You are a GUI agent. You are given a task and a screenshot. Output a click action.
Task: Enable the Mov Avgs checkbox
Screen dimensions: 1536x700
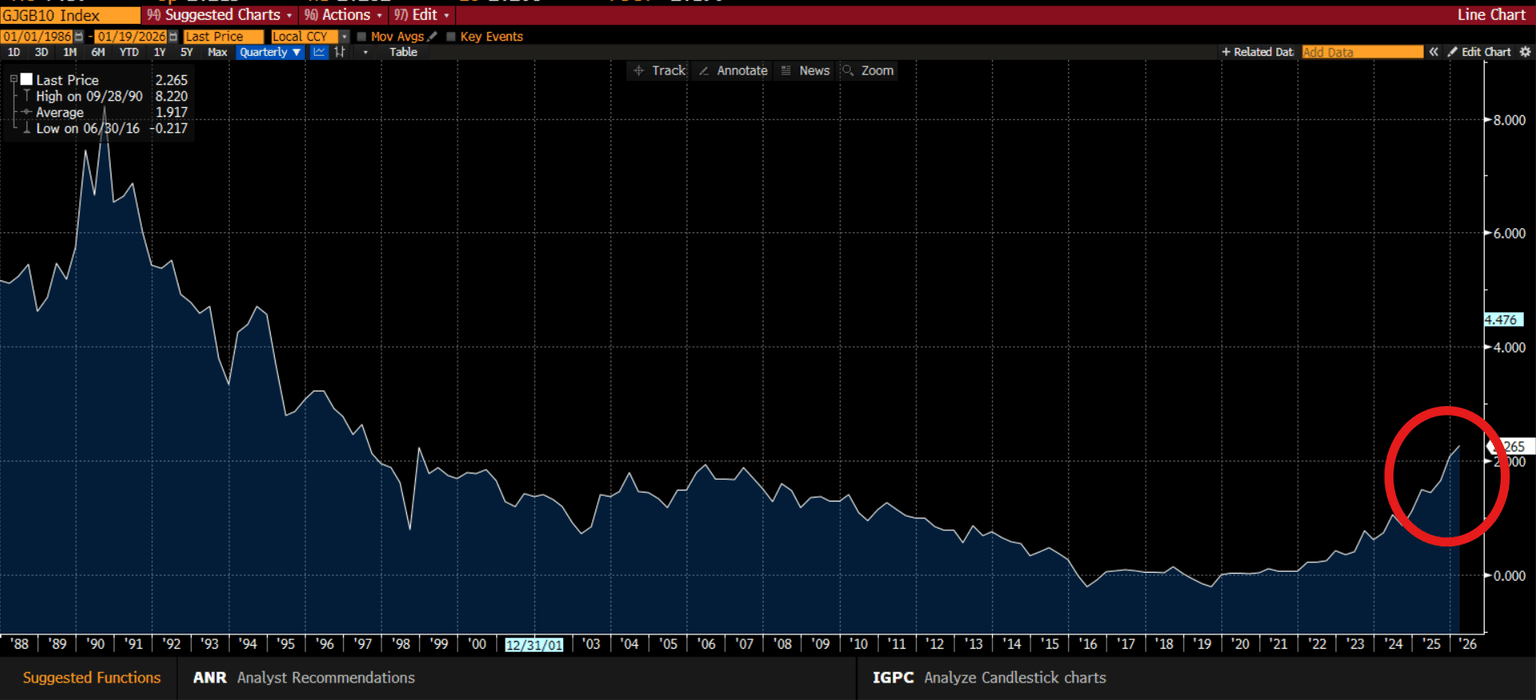click(x=360, y=36)
